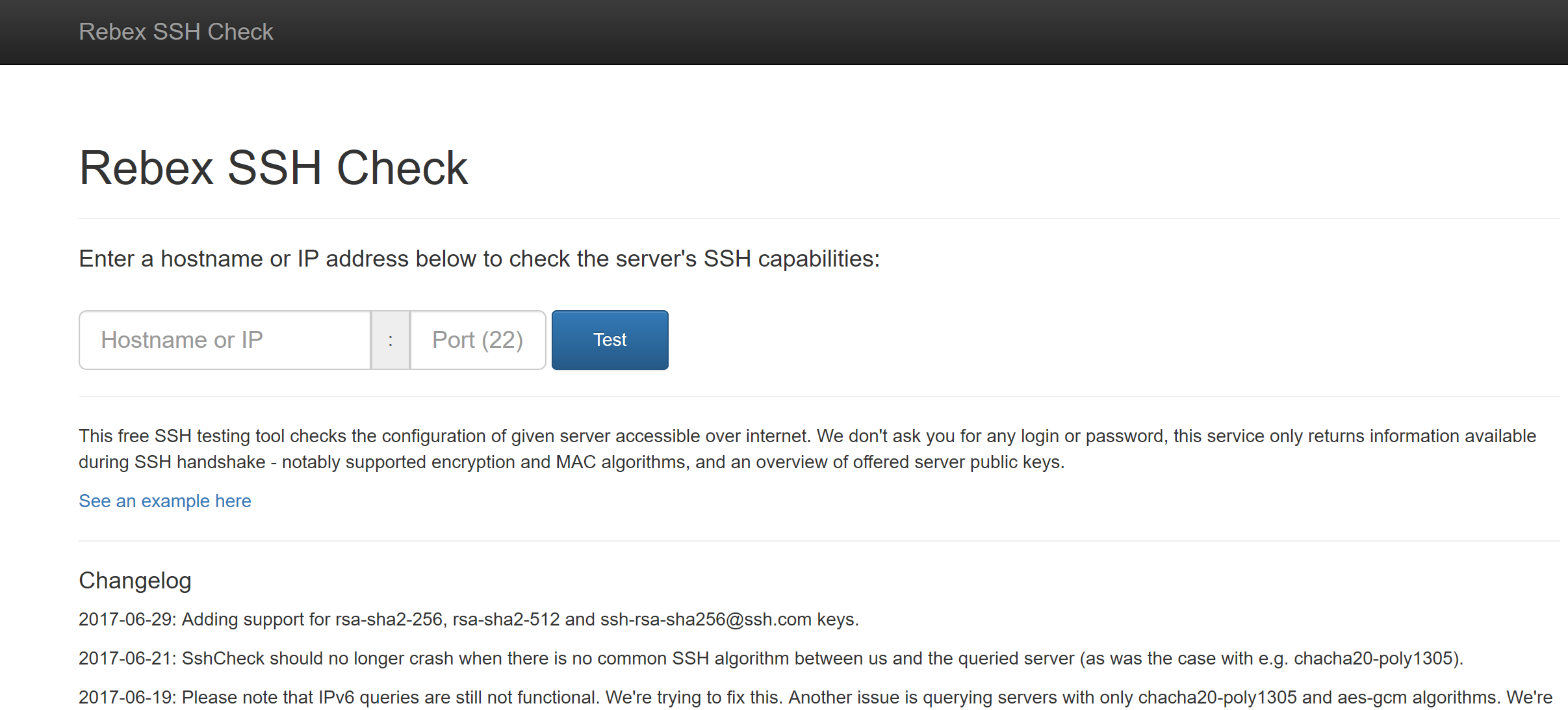Click the ssh-rsa-sha256@ssh.com text in the changelog

pos(706,620)
